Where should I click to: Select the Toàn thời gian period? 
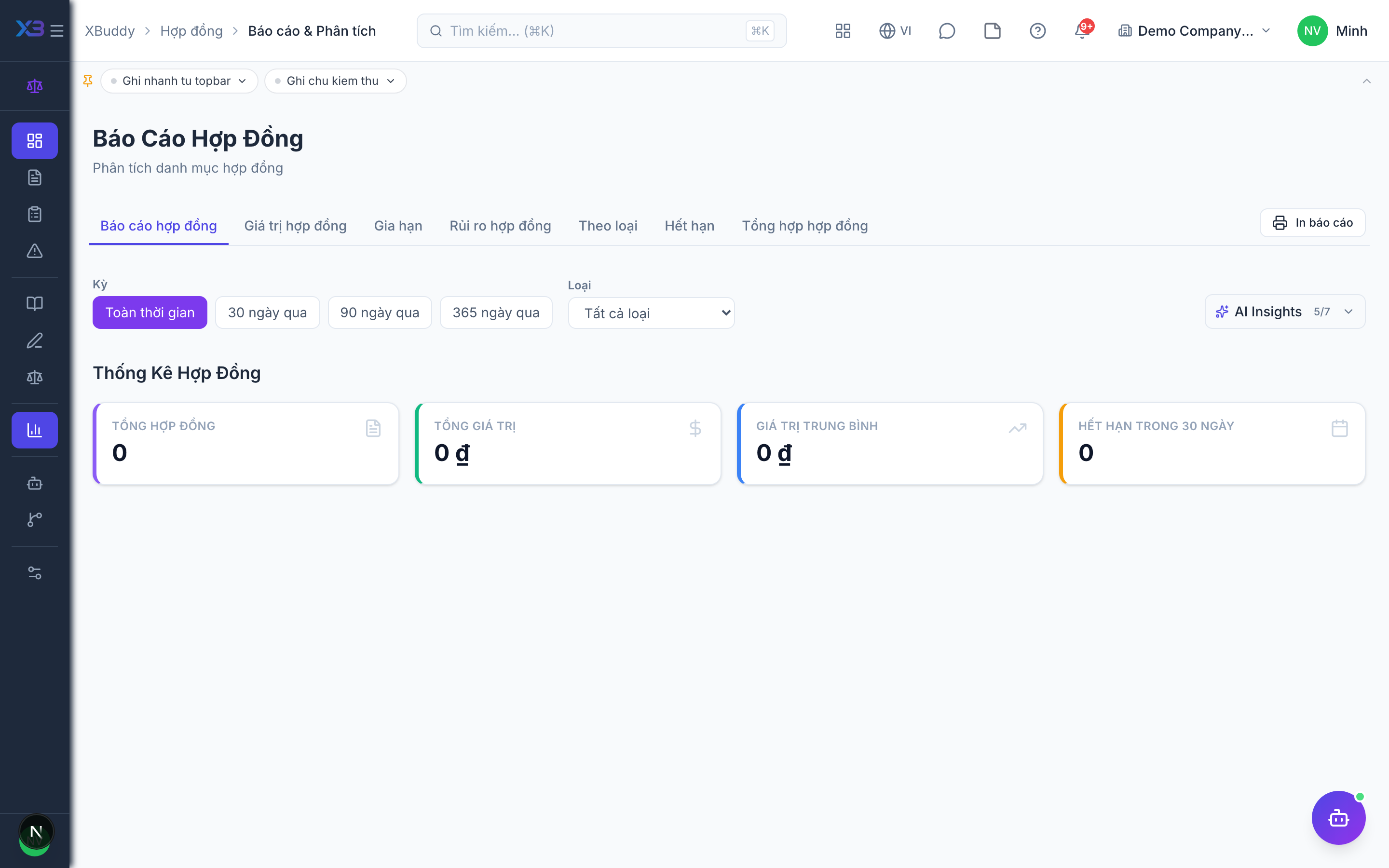pos(150,312)
